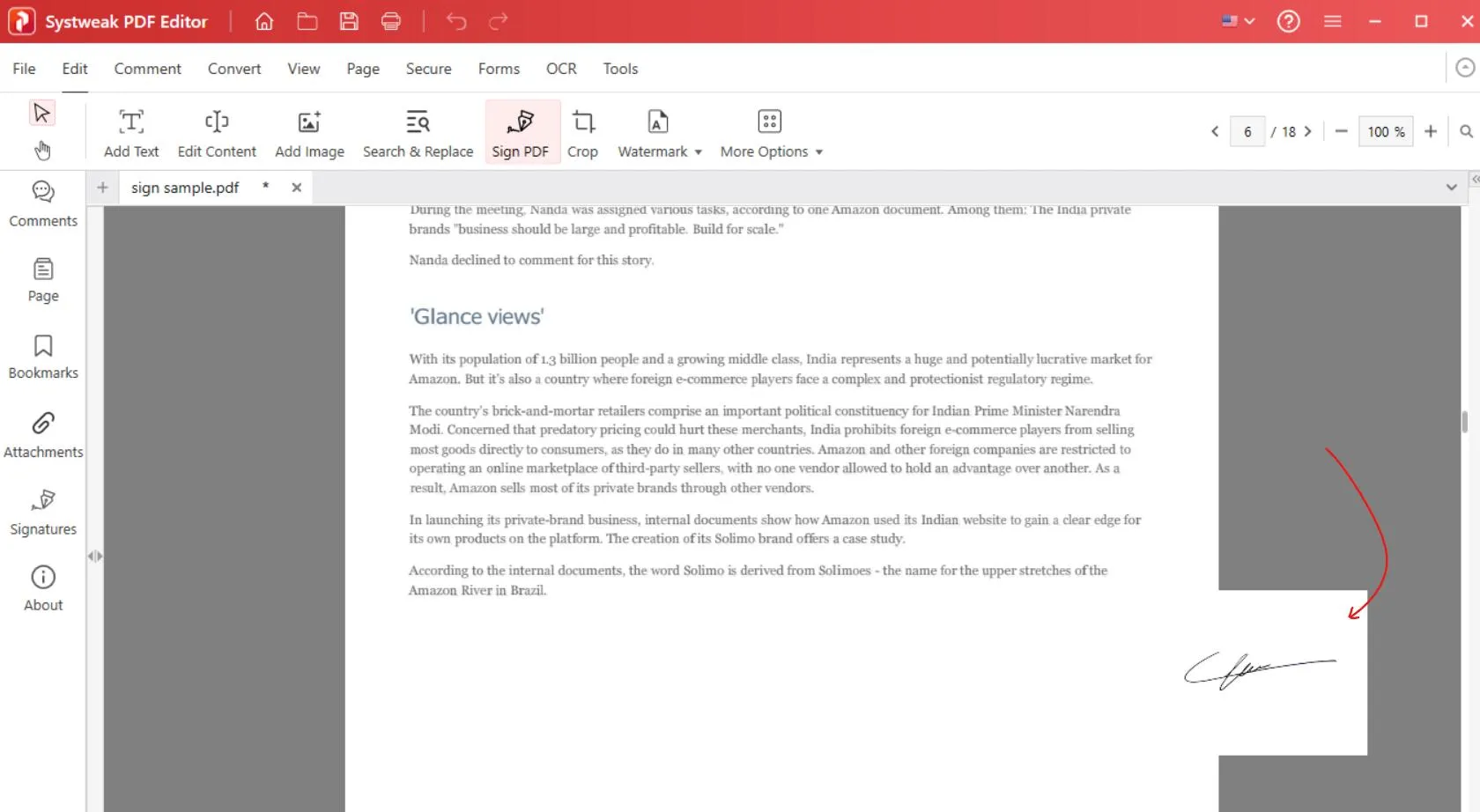Click the page number input field
Viewport: 1480px width, 812px height.
[1247, 131]
